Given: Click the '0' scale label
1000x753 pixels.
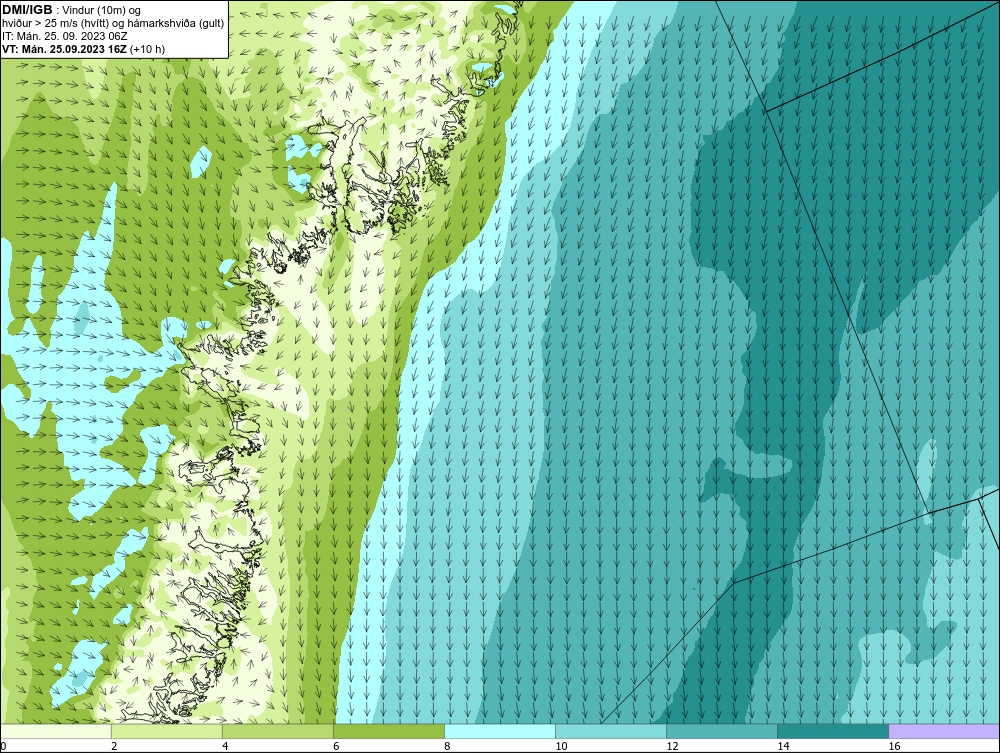Looking at the screenshot, I should tap(3, 746).
